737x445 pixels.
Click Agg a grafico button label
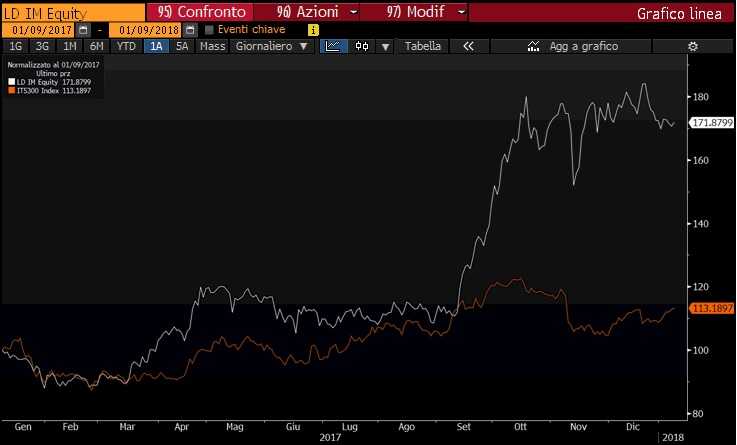[584, 46]
